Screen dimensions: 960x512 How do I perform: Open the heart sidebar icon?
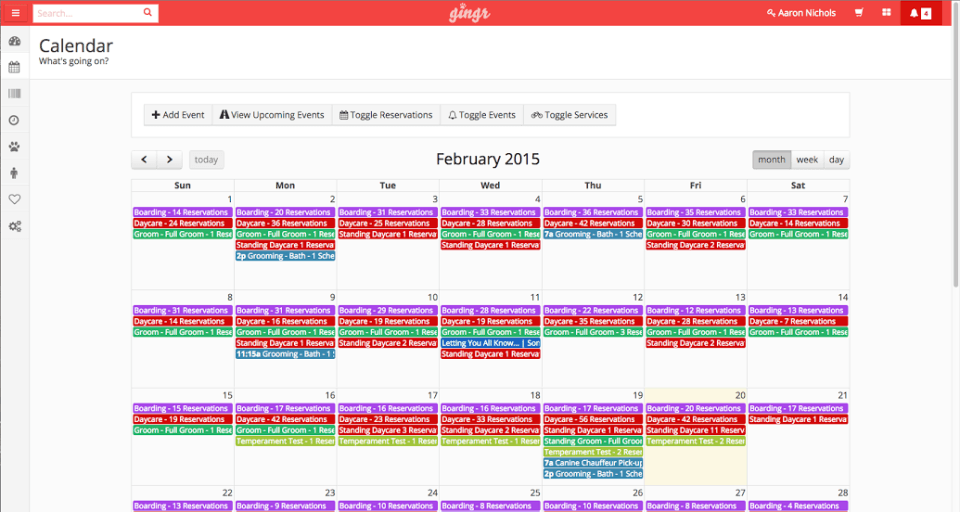(x=15, y=199)
